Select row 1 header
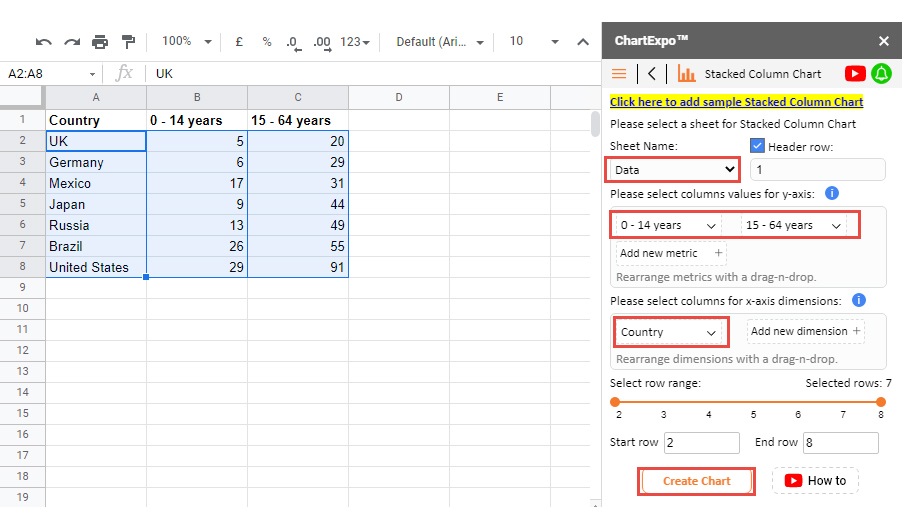Screen dimensions: 902x528 click(22, 120)
